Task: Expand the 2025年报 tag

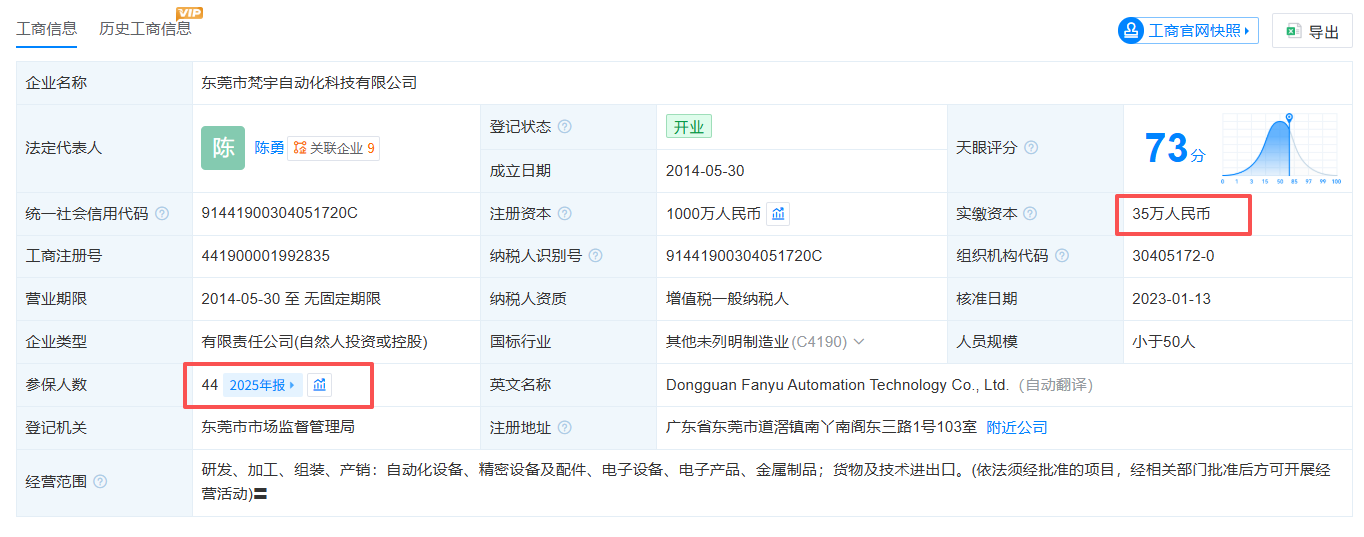Action: pyautogui.click(x=262, y=385)
